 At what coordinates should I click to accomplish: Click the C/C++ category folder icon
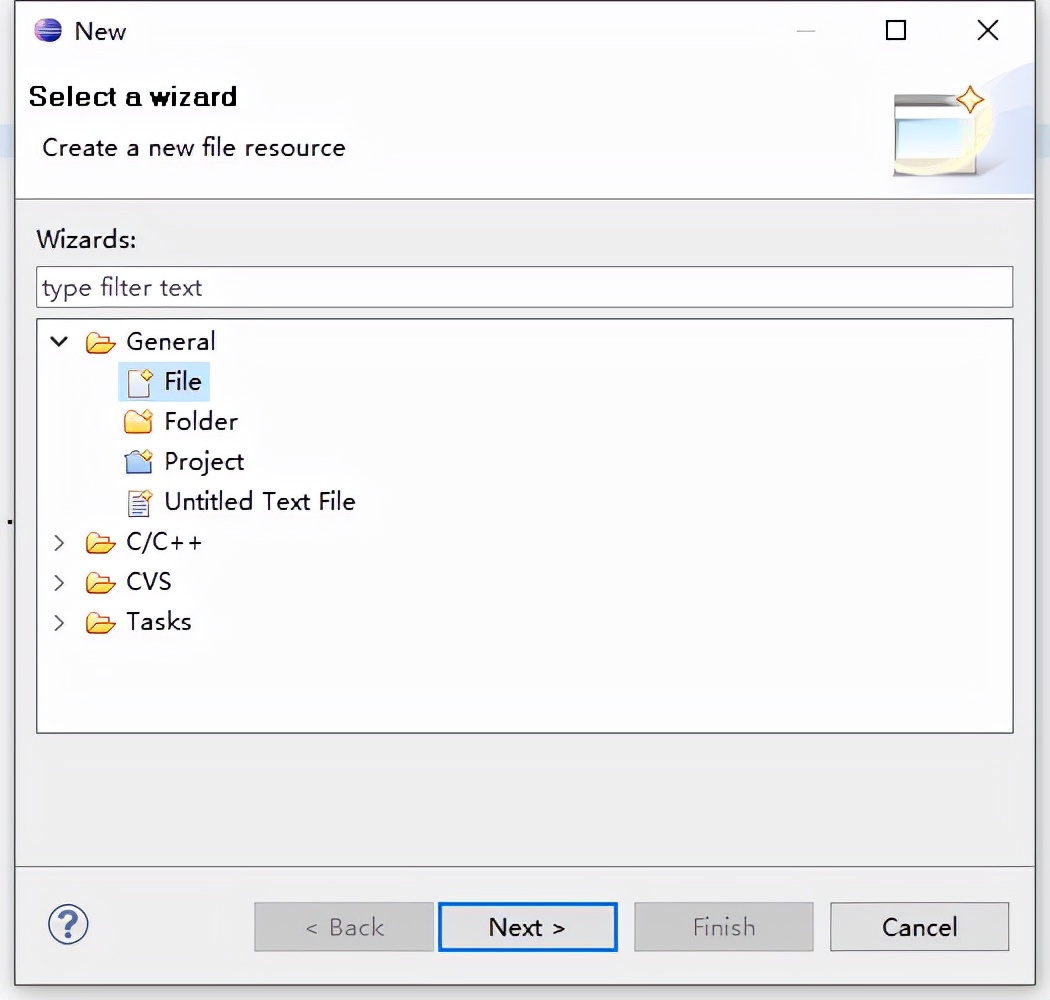(100, 543)
